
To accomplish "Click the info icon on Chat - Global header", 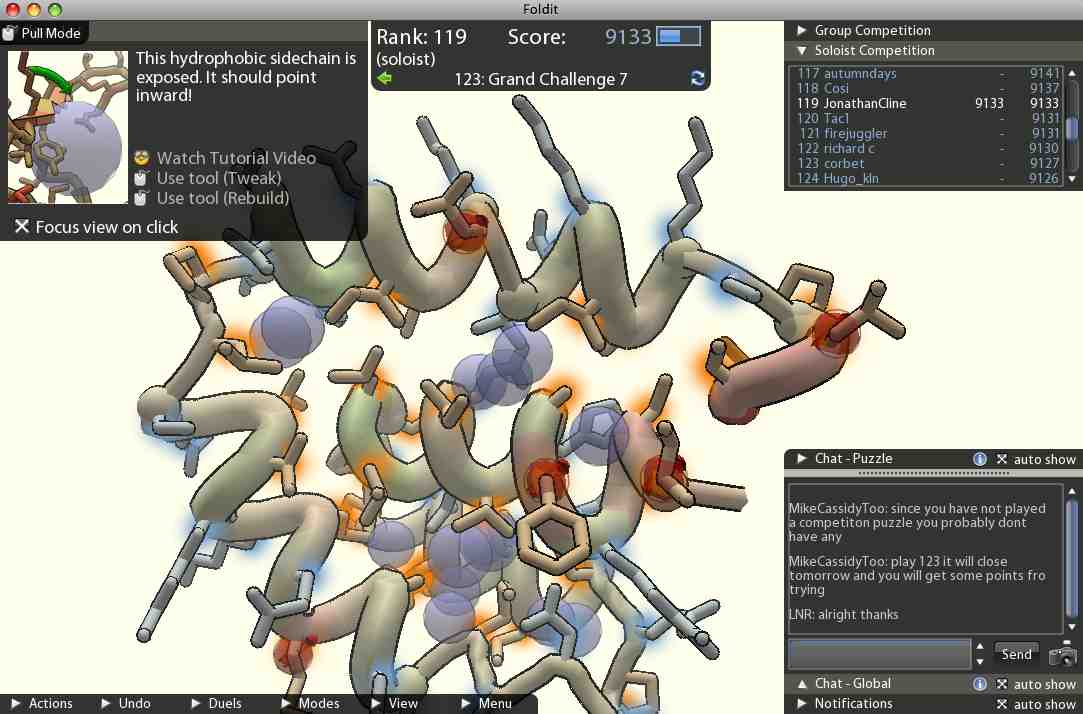I will point(979,683).
